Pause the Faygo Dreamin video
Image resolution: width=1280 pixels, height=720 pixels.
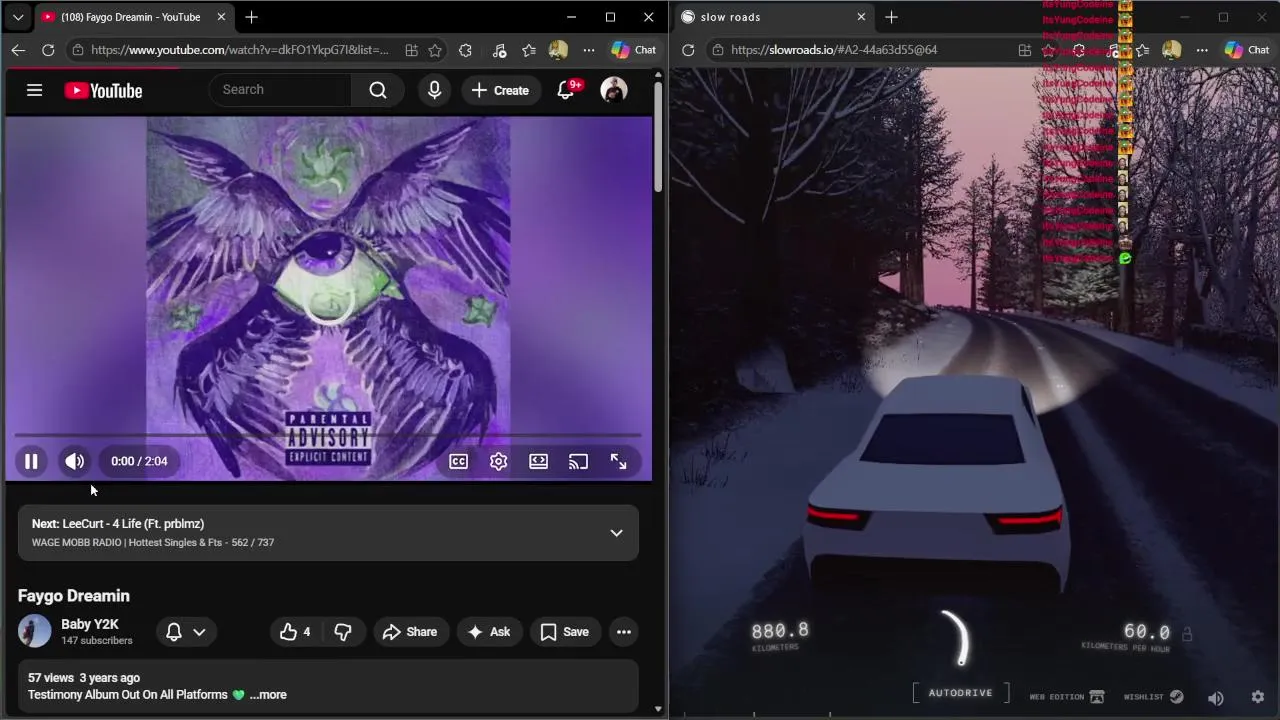[x=31, y=461]
